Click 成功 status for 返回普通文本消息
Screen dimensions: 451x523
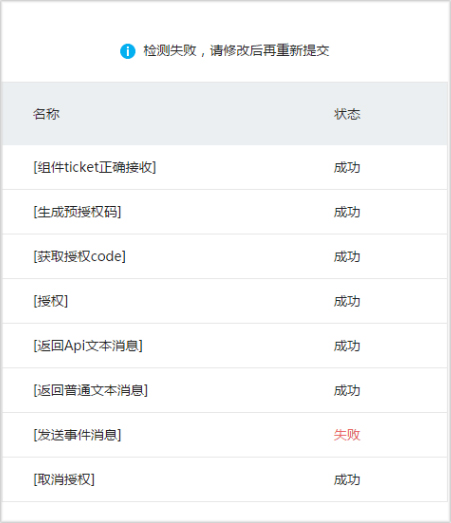point(347,390)
